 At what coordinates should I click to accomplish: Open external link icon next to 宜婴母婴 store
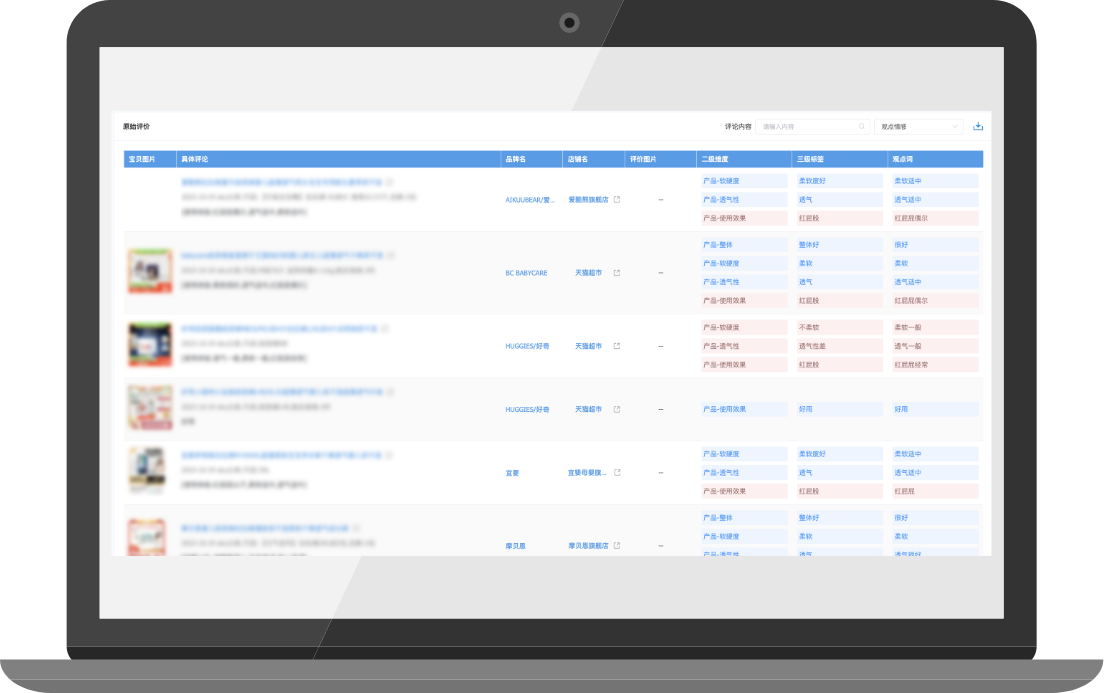(x=617, y=472)
